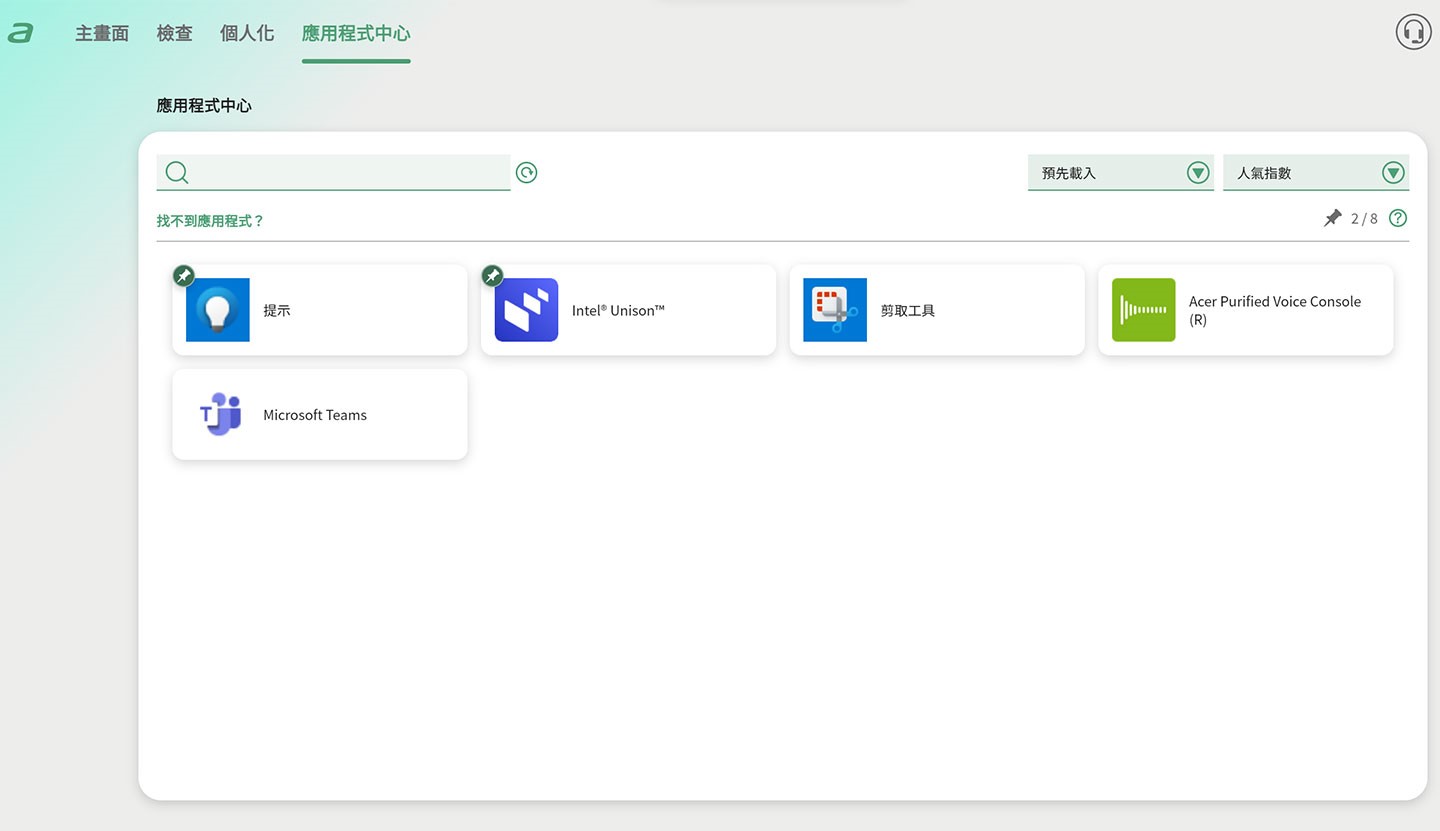
Task: Click the Microsoft Teams icon
Action: tap(218, 414)
